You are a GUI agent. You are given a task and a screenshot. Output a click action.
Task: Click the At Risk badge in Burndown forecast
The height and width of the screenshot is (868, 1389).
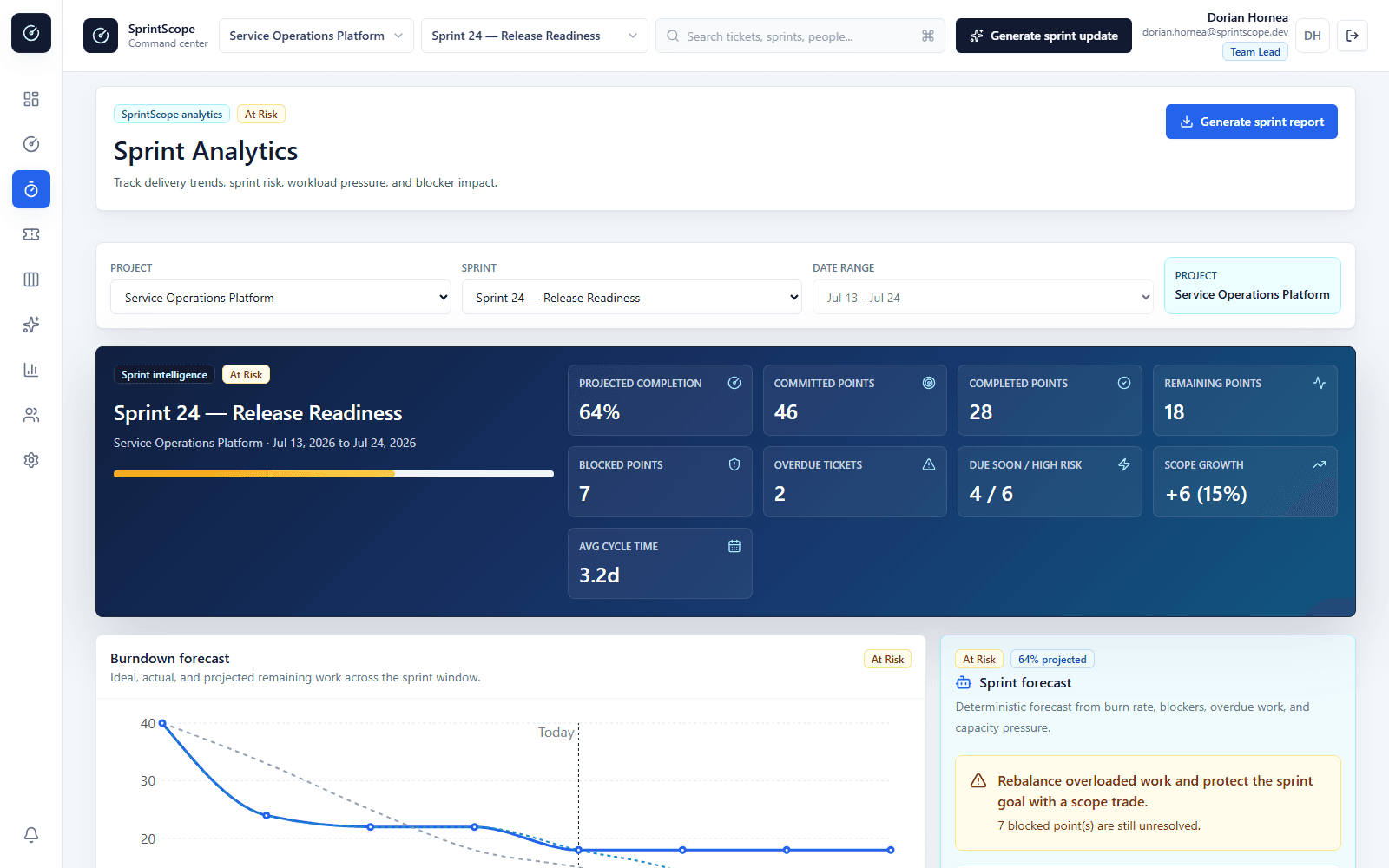click(887, 659)
